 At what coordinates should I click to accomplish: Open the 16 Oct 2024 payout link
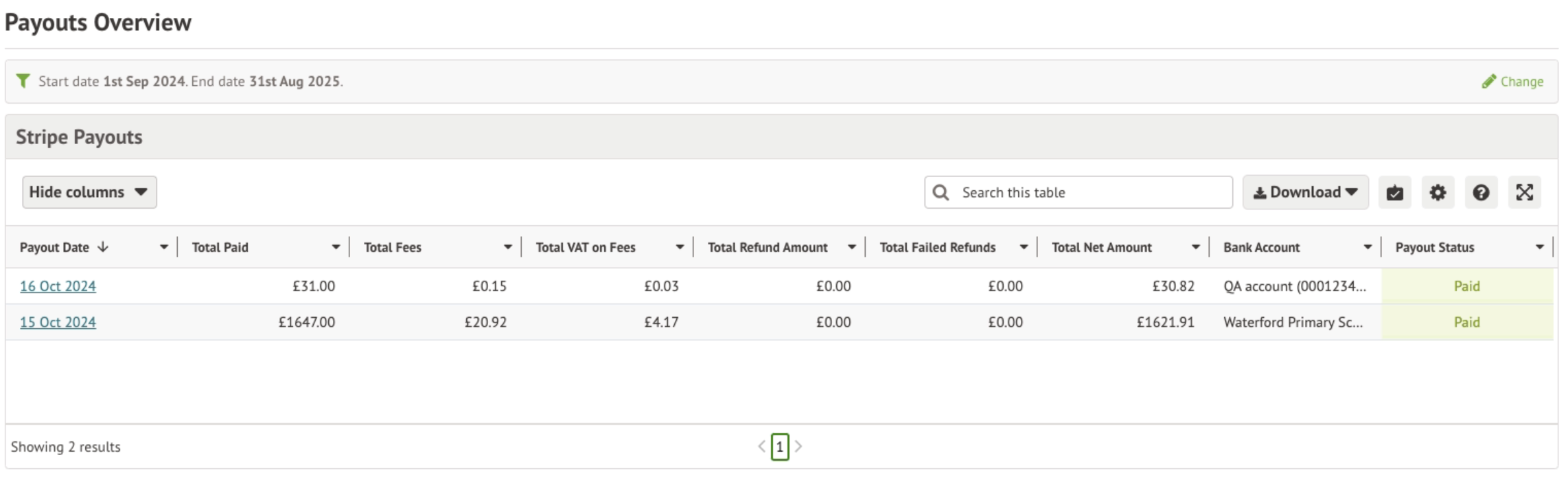click(58, 286)
